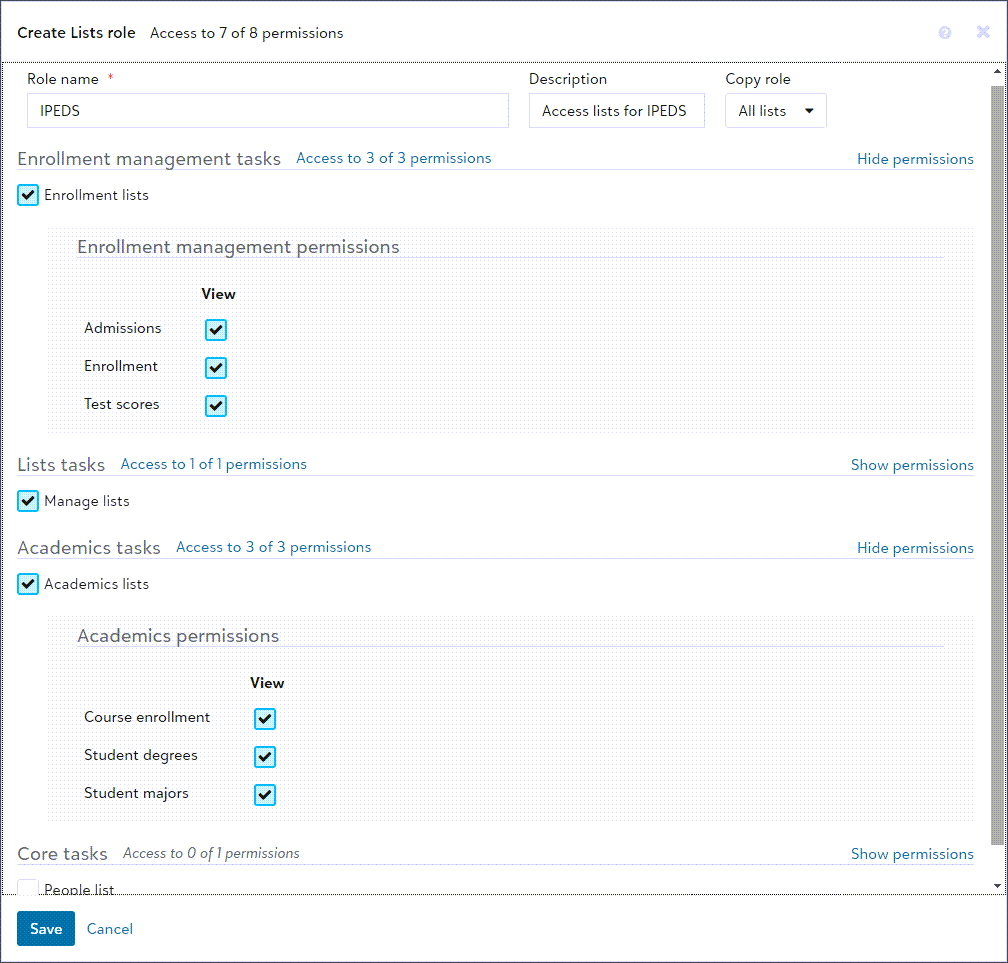The width and height of the screenshot is (1008, 963).
Task: Click 'Access to 3 of 3 permissions' under Enrollment management
Action: pyautogui.click(x=393, y=158)
